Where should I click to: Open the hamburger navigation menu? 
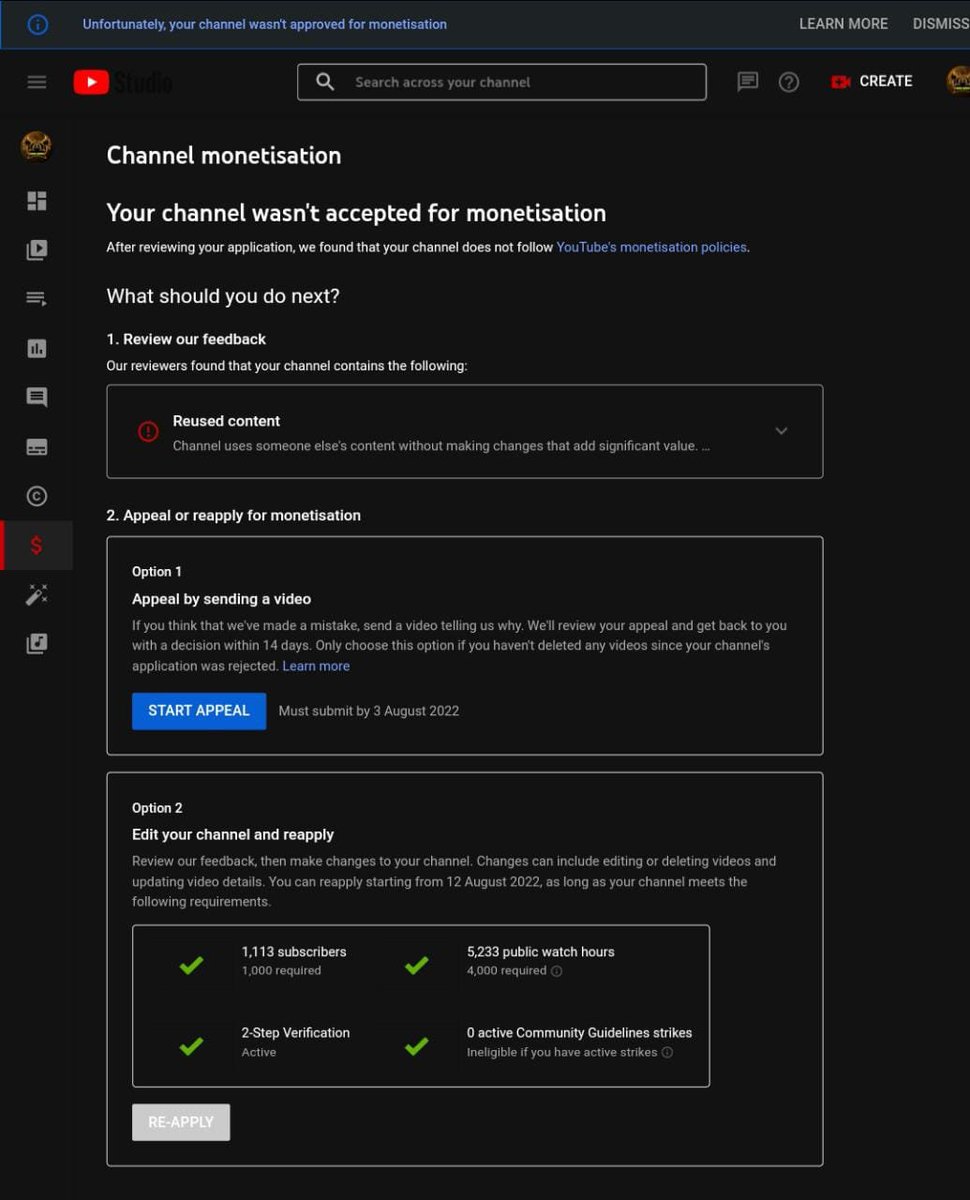coord(37,82)
